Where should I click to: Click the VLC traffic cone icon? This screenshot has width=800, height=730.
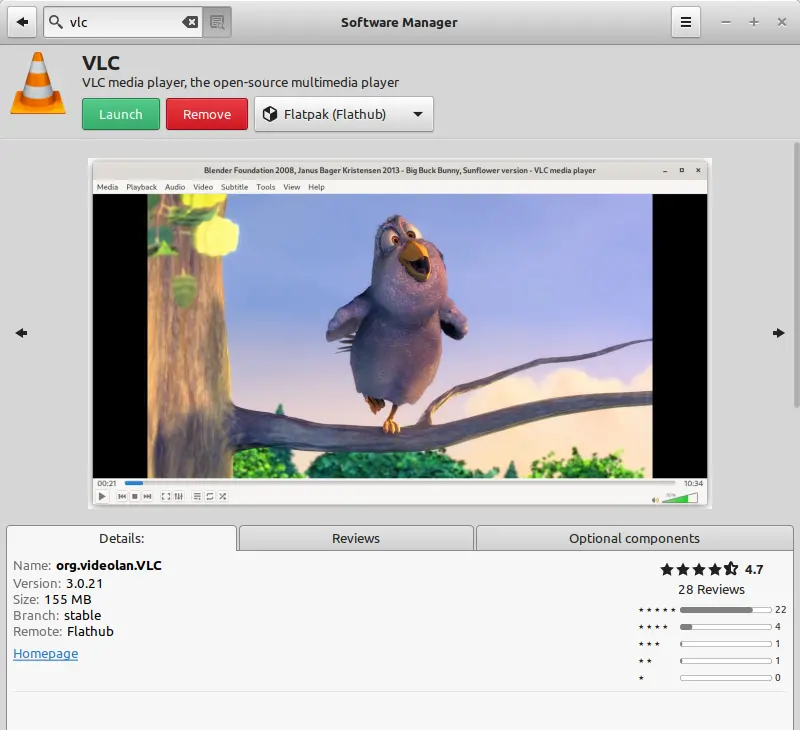click(38, 83)
